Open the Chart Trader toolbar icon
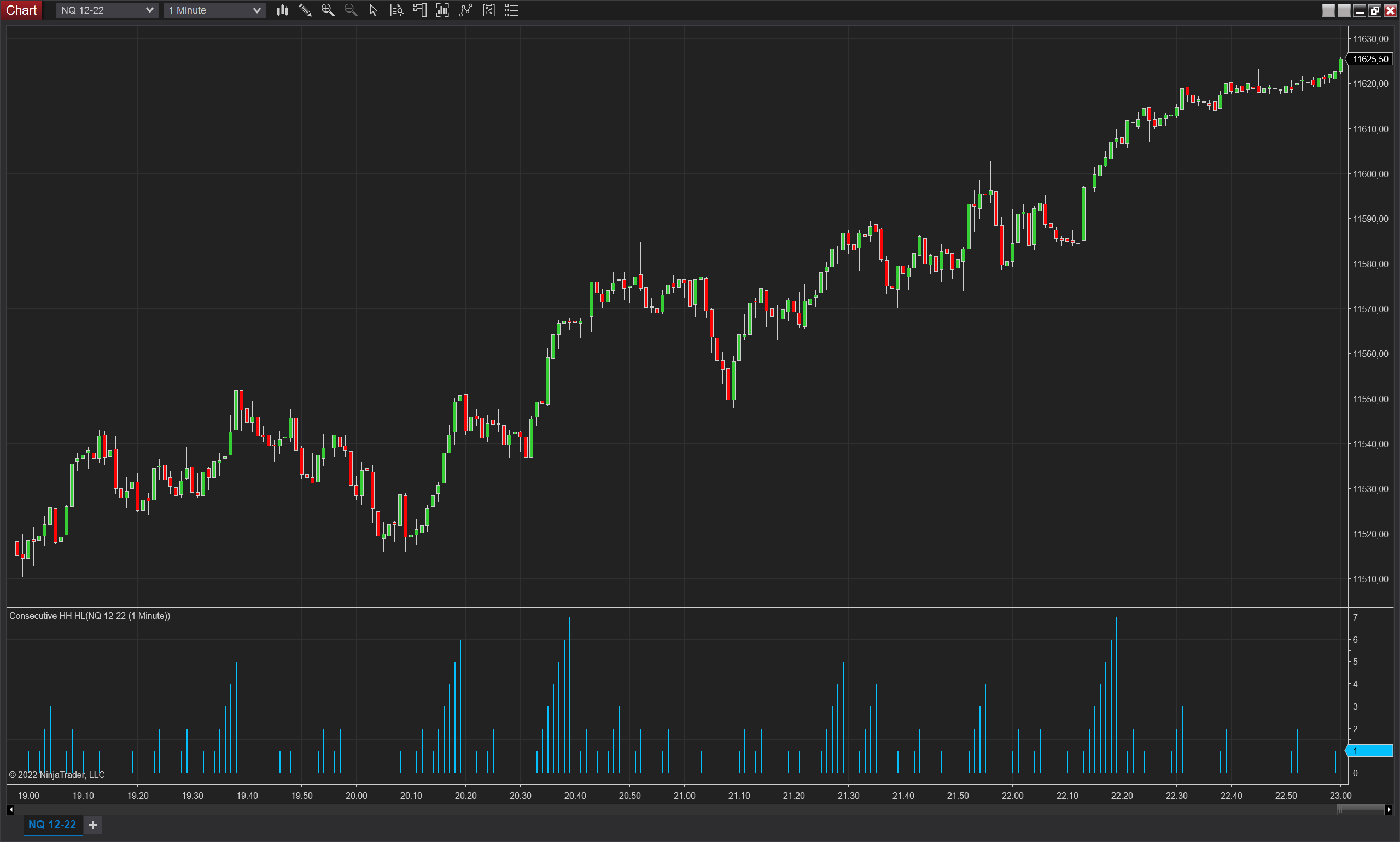This screenshot has height=842, width=1400. (420, 10)
